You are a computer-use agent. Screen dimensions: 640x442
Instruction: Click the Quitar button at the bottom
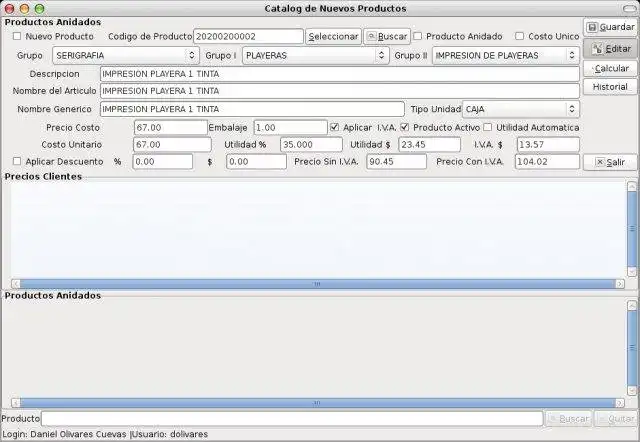tap(616, 419)
